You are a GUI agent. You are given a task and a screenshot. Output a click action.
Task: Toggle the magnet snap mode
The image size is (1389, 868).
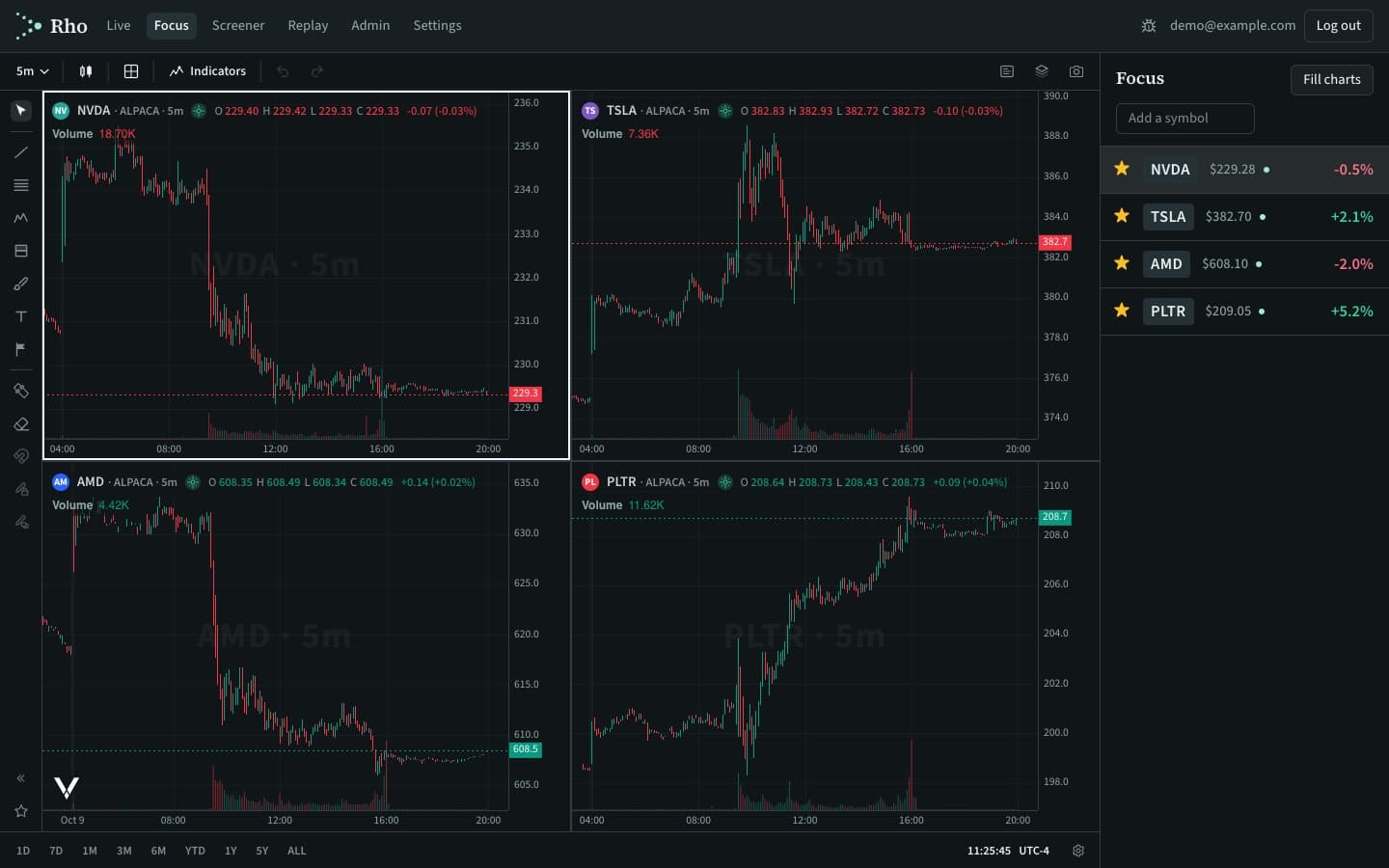pos(20,456)
